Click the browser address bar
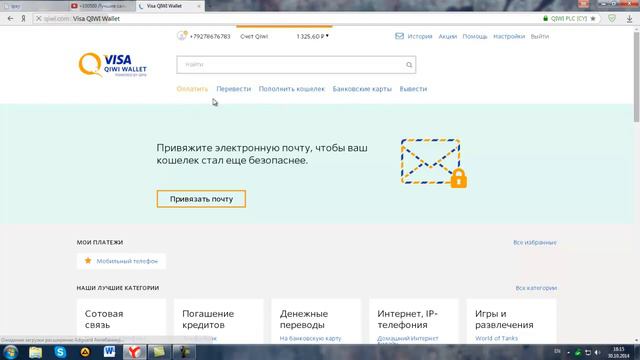This screenshot has width=640, height=360. (286, 19)
